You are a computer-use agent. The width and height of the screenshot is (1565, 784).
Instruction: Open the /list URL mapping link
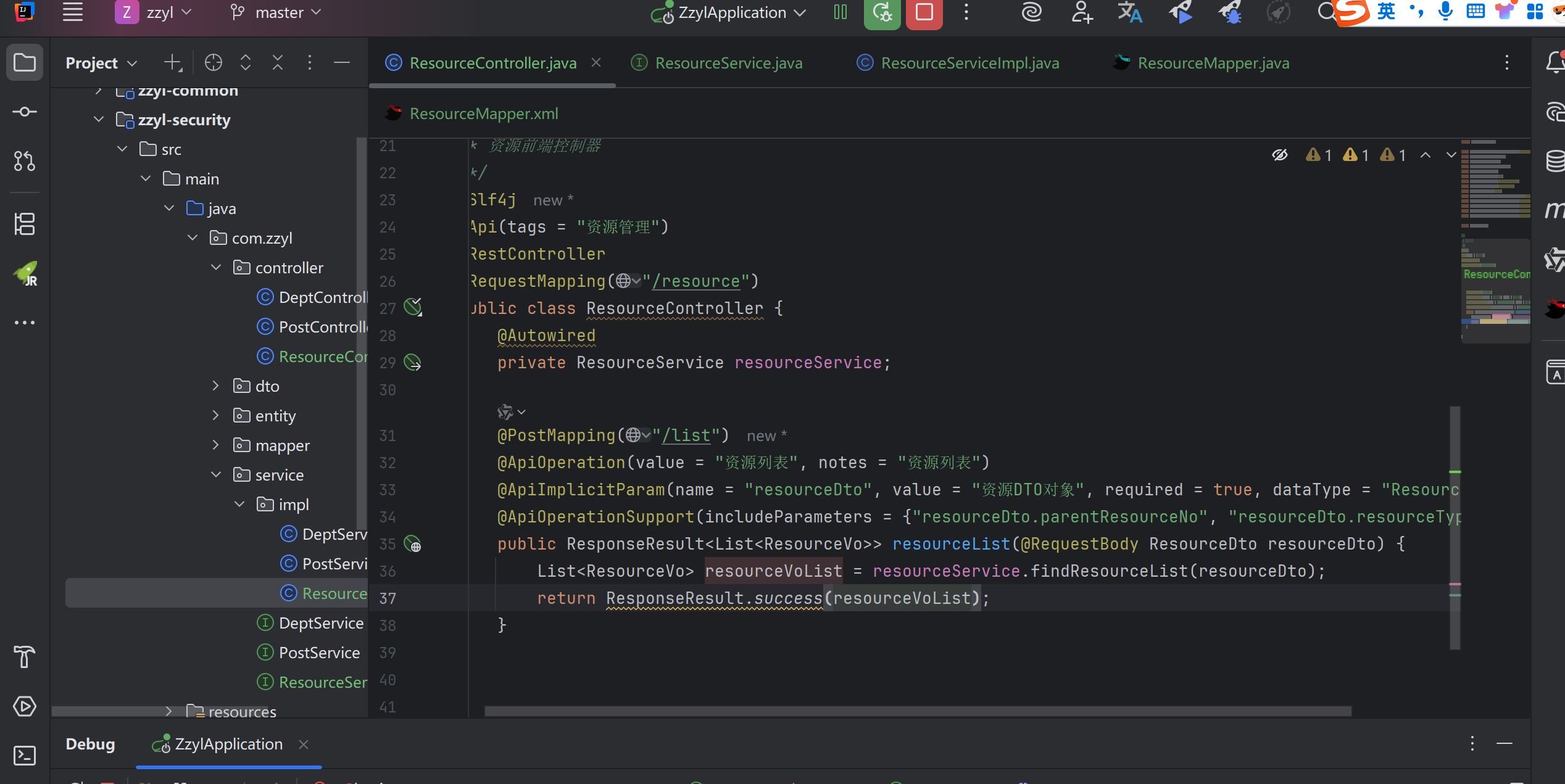[686, 435]
